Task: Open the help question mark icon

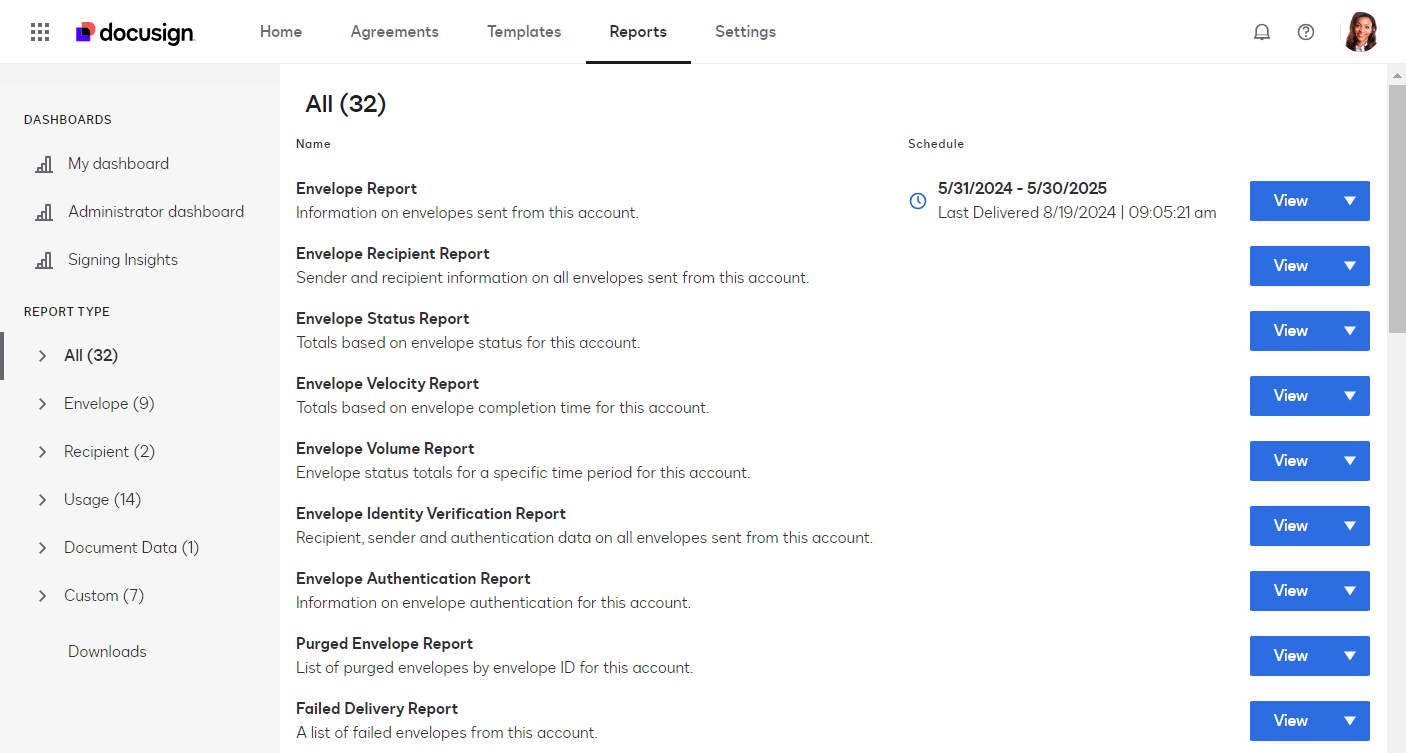Action: coord(1306,32)
